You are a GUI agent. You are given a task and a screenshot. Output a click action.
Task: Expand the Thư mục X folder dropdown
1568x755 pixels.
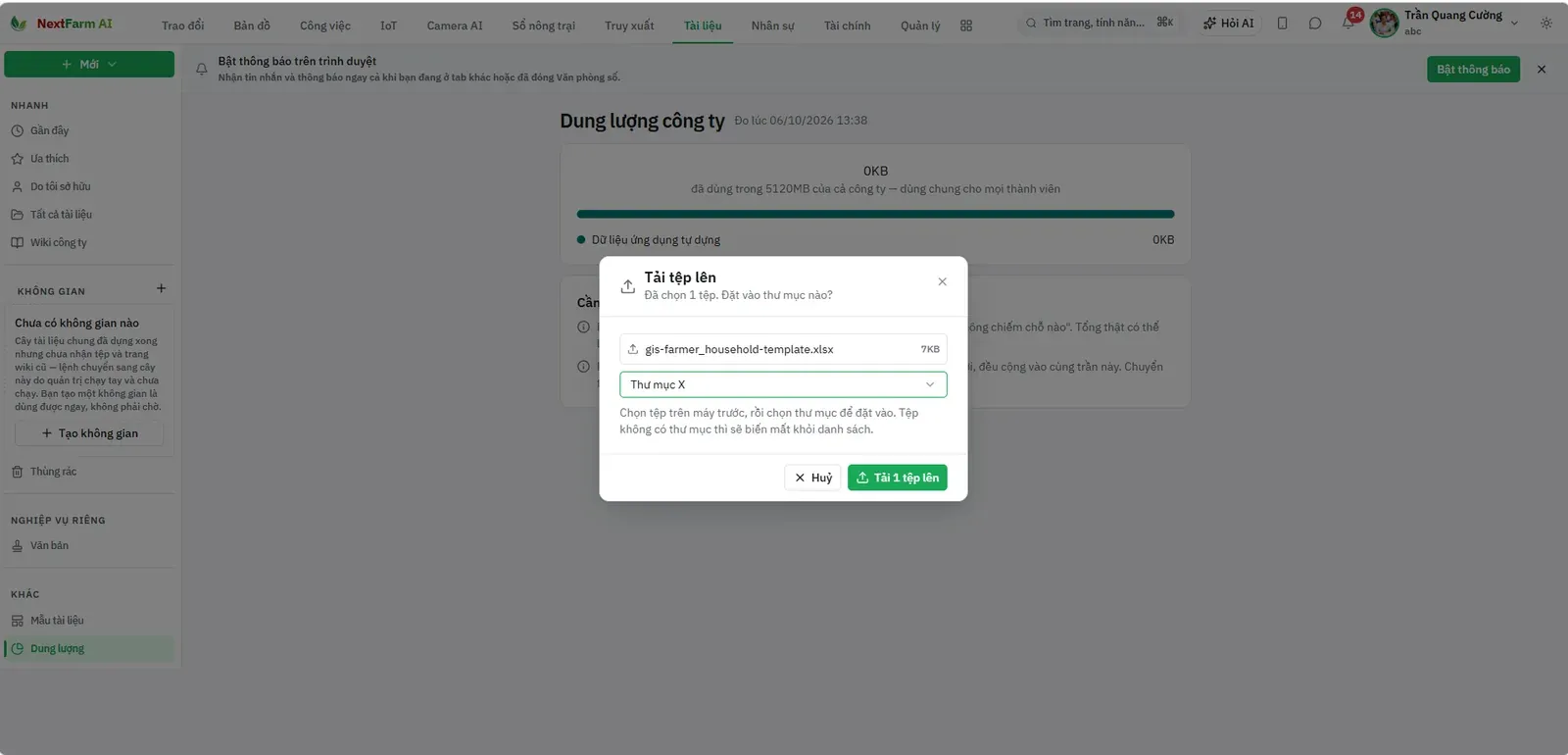[783, 384]
